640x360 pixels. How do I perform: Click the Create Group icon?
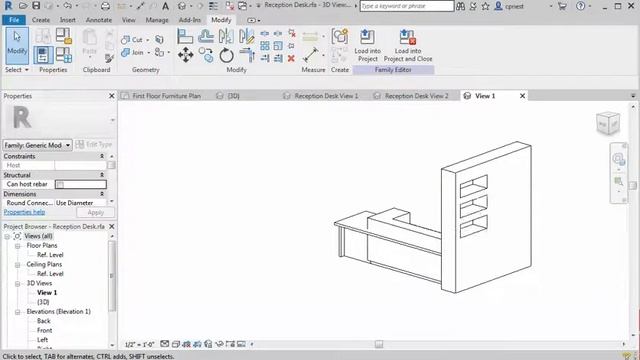pyautogui.click(x=340, y=36)
